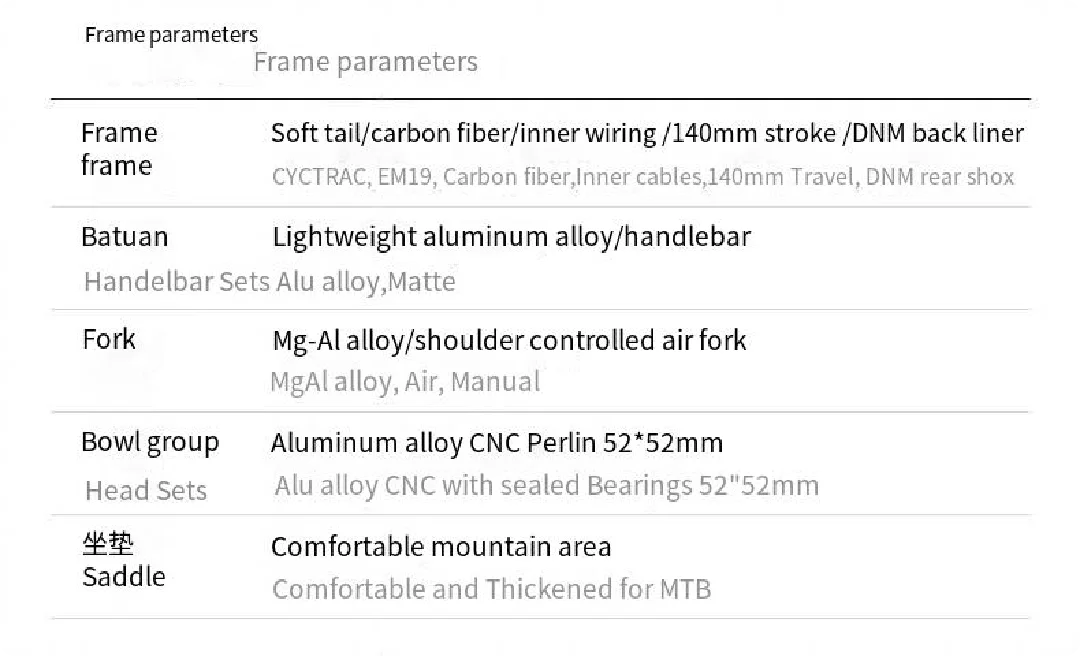The height and width of the screenshot is (656, 1080).
Task: Select the 'Frame frame' row label
Action: 119,149
